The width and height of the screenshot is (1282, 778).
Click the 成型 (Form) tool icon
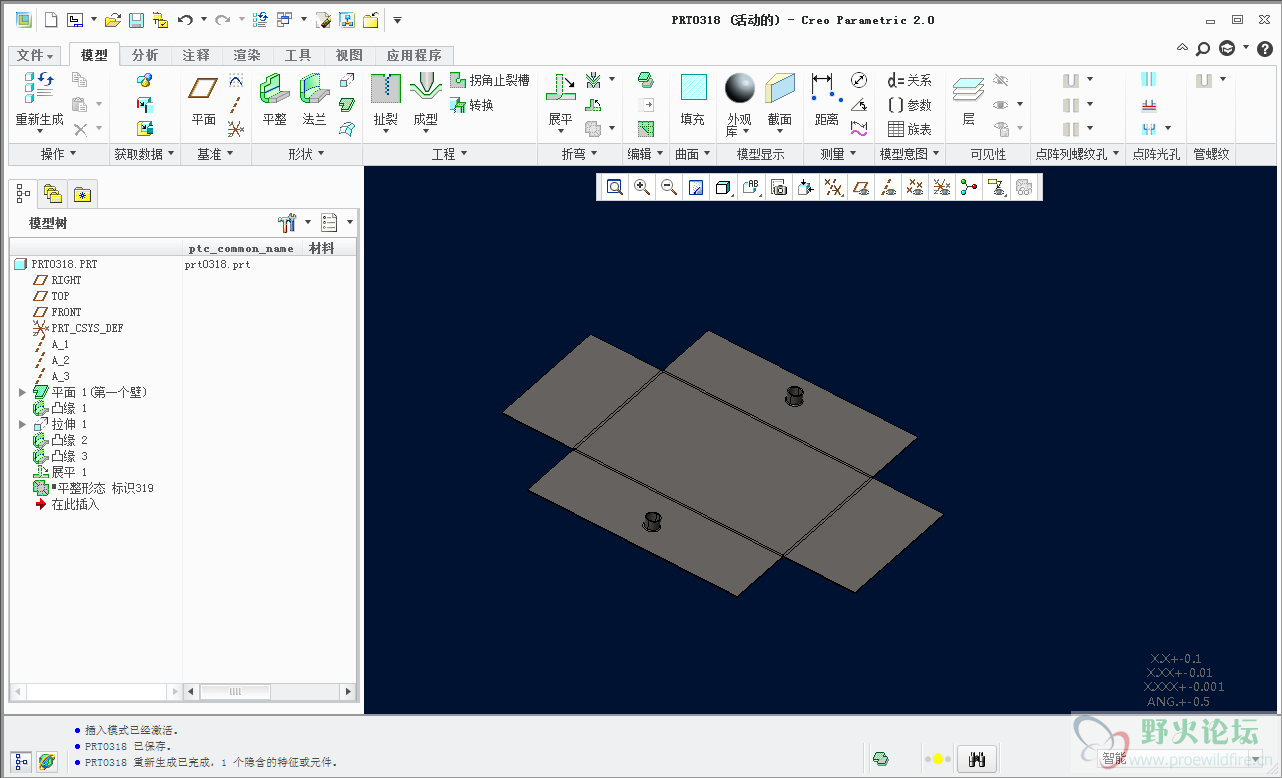tap(425, 89)
